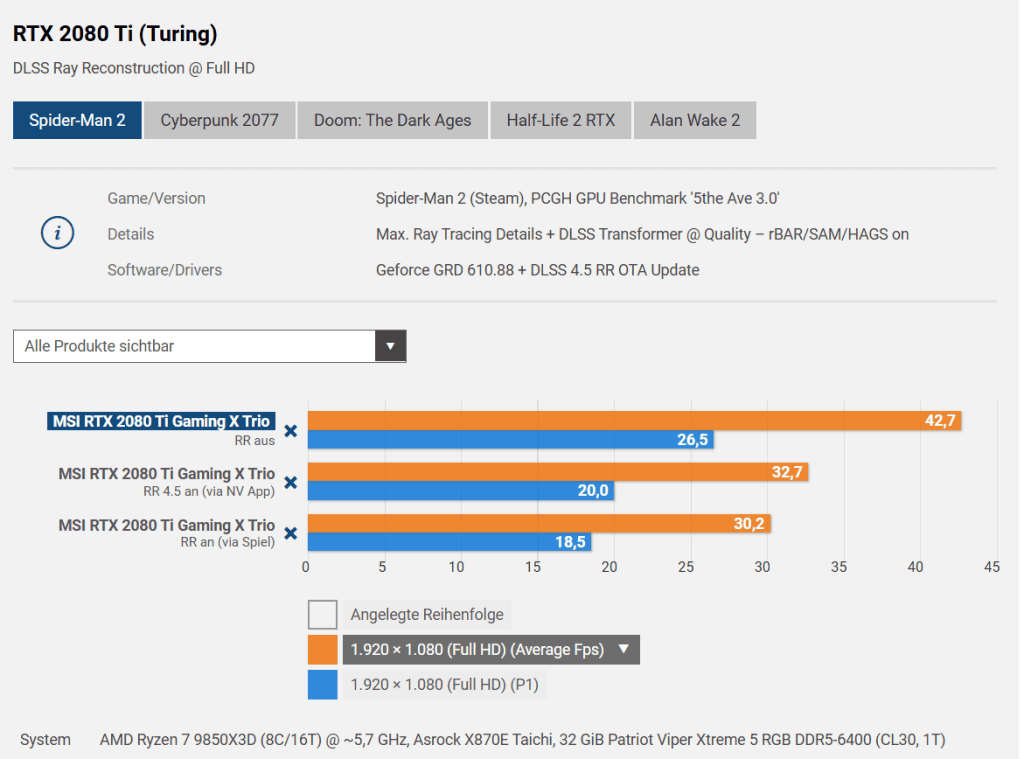Click the blue 26,5 P1 bar
Viewport: 1024px width, 759px height.
click(511, 440)
